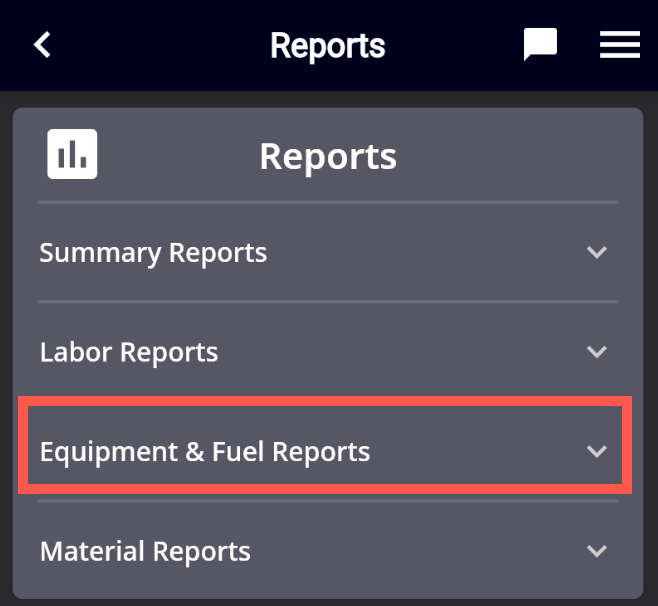Expand Summary Reports using its chevron
The height and width of the screenshot is (606, 658).
(x=597, y=252)
